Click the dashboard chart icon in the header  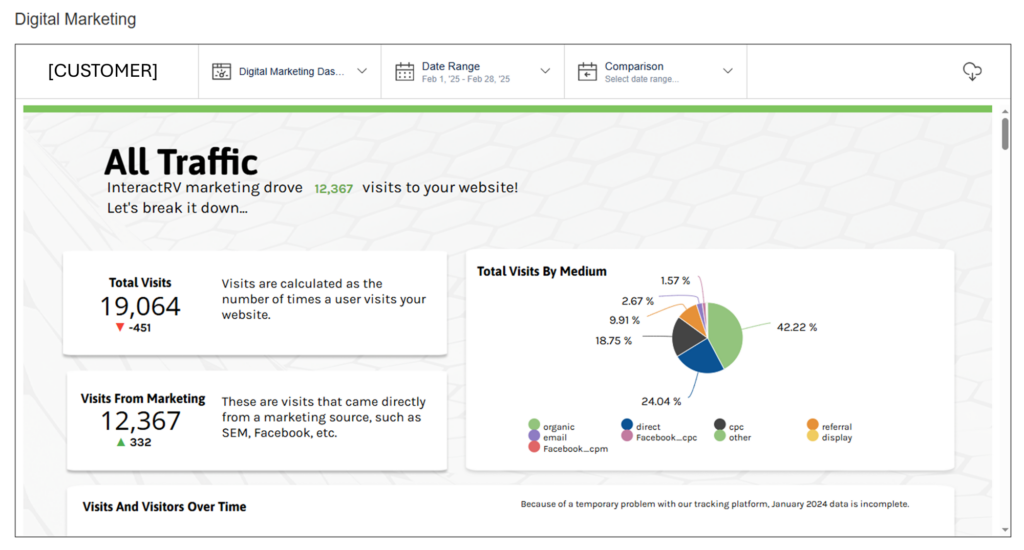(221, 71)
